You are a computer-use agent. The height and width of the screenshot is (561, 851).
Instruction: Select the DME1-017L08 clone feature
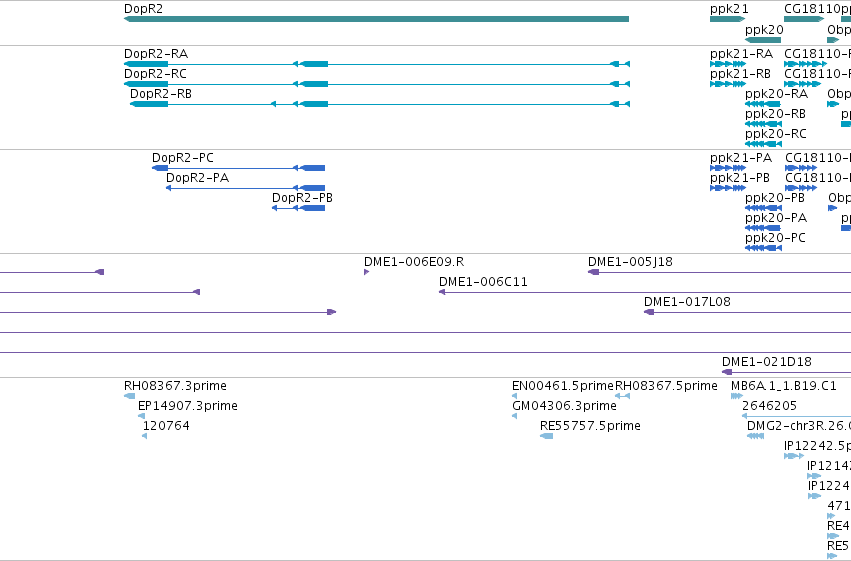click(x=747, y=312)
